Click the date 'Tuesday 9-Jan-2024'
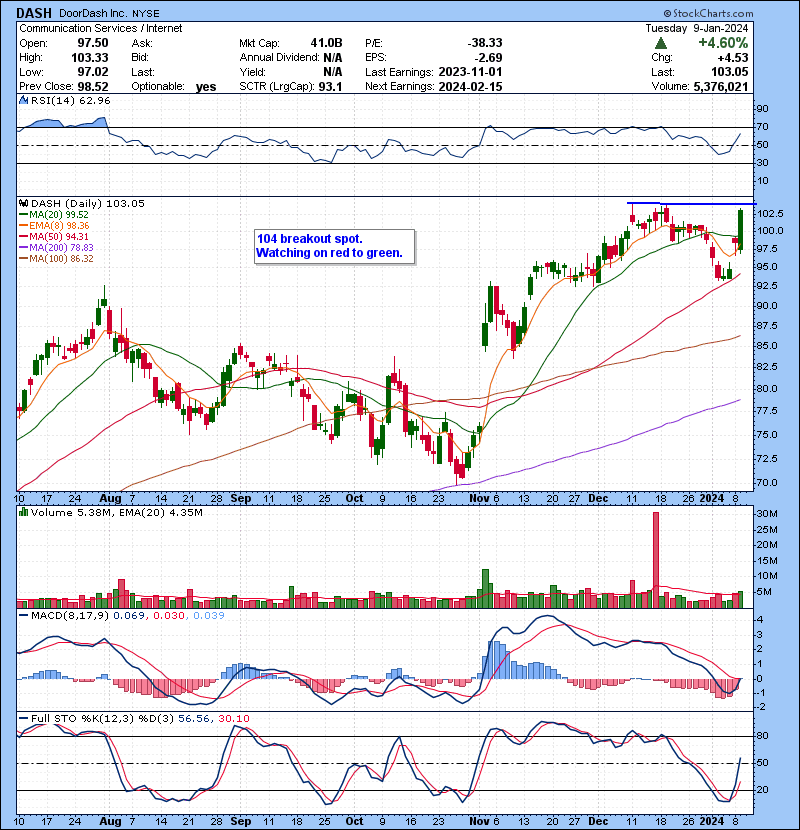Viewport: 800px width, 830px height. (697, 28)
